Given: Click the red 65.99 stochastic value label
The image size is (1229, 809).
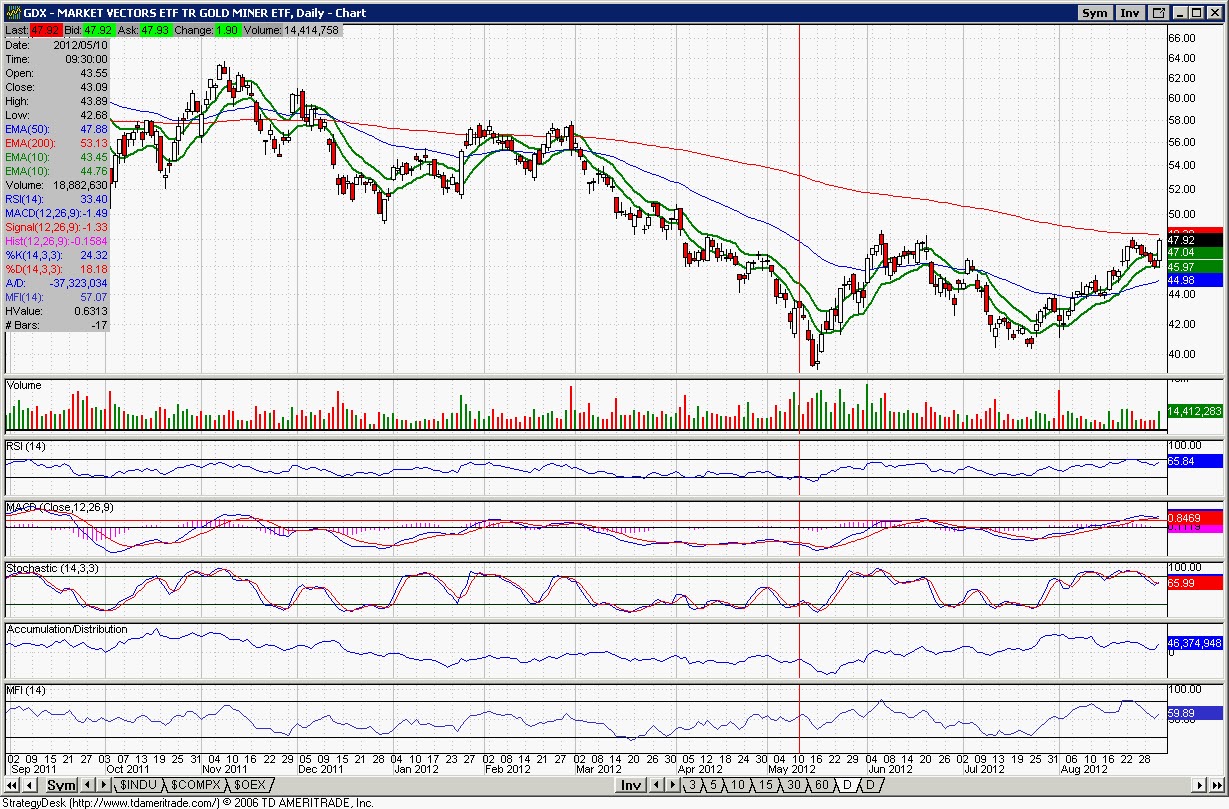Looking at the screenshot, I should coord(1194,582).
